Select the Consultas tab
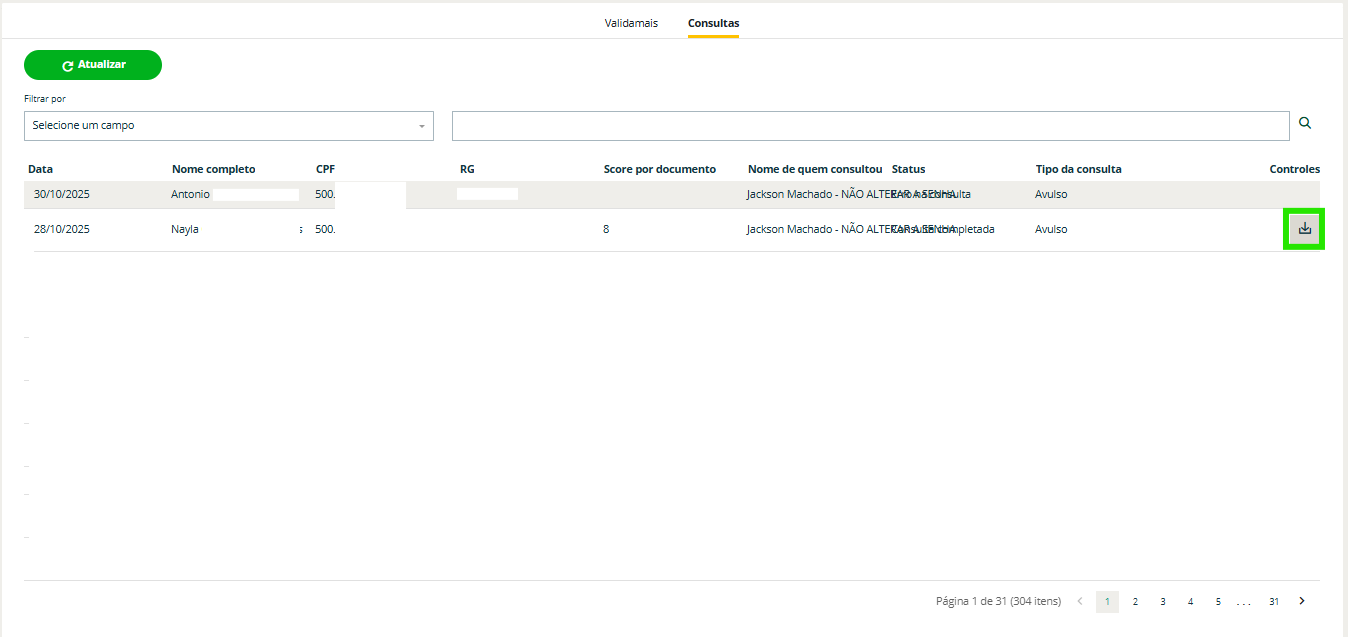 (713, 23)
